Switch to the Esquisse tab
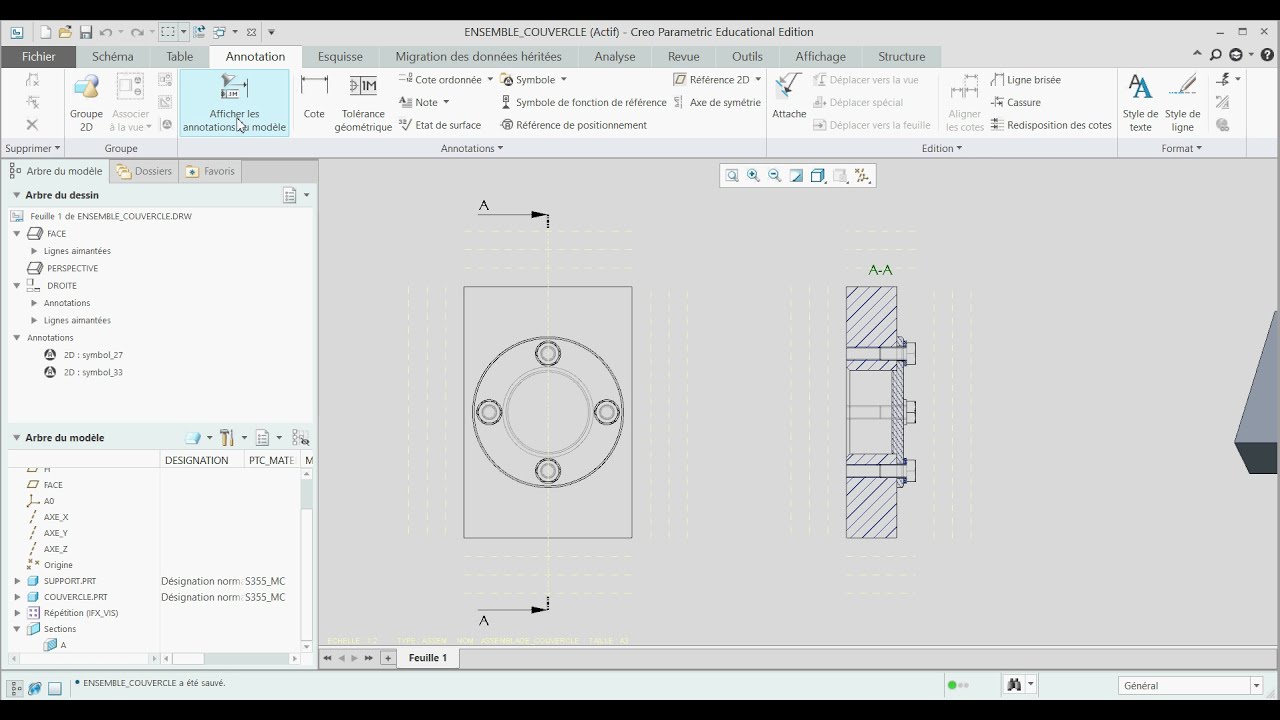 coord(340,56)
